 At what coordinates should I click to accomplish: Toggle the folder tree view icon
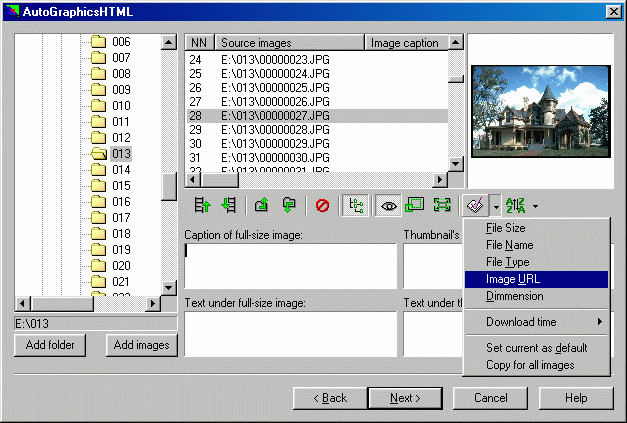tap(355, 206)
